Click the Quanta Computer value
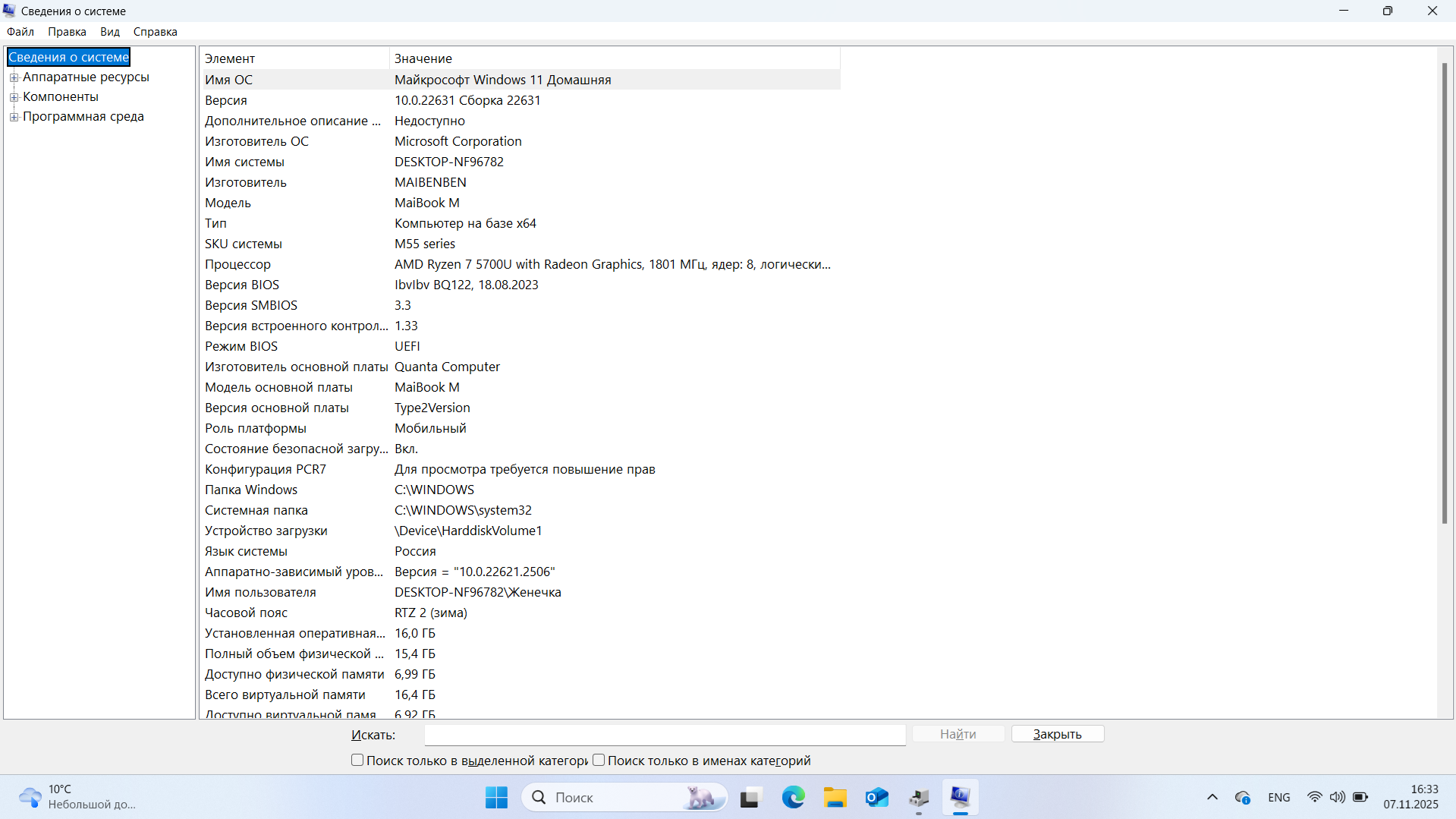The image size is (1456, 819). coord(447,367)
